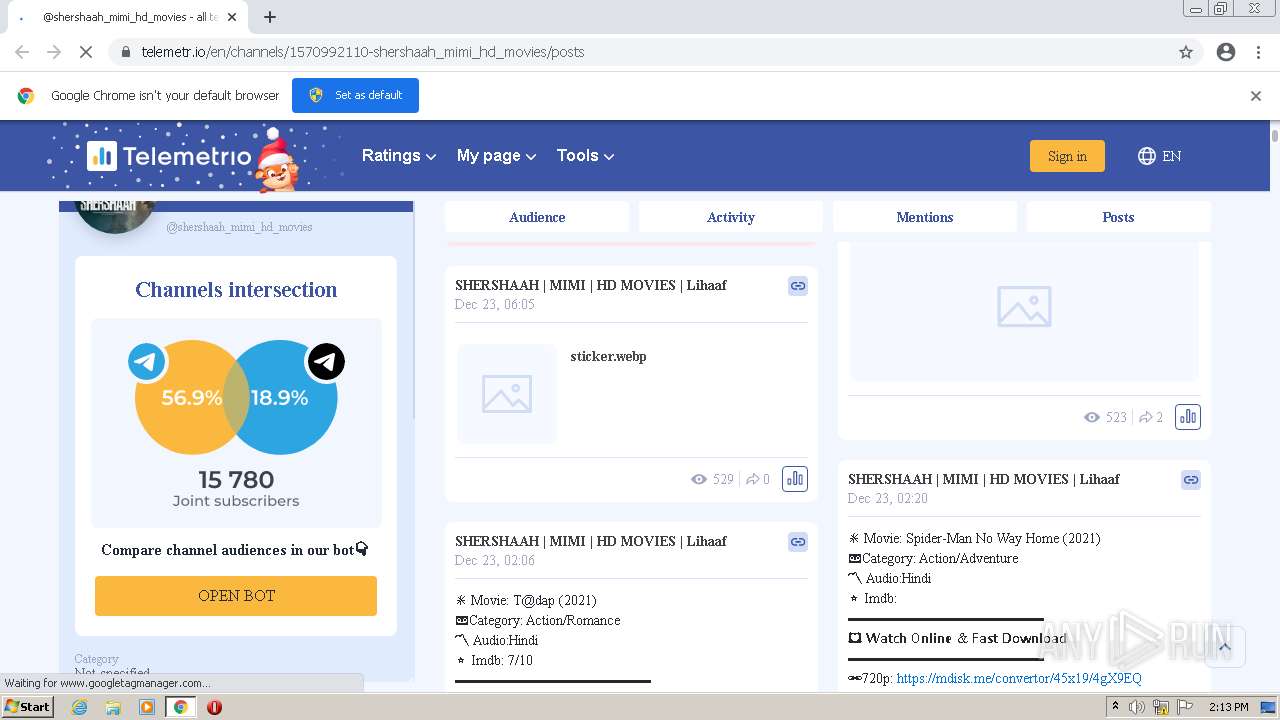Switch to the Audience tab
1280x720 pixels.
click(537, 217)
